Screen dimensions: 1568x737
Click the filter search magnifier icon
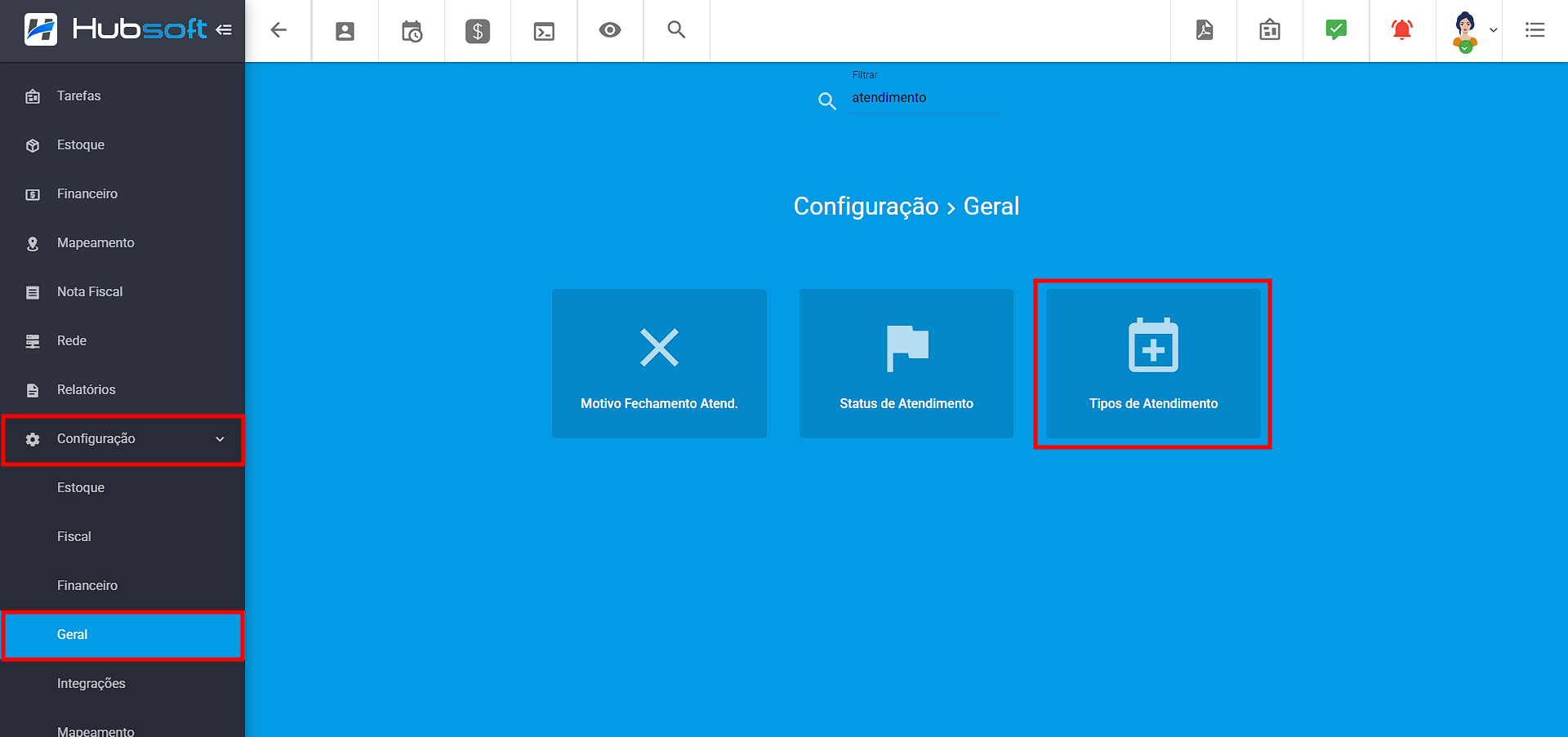[x=827, y=101]
